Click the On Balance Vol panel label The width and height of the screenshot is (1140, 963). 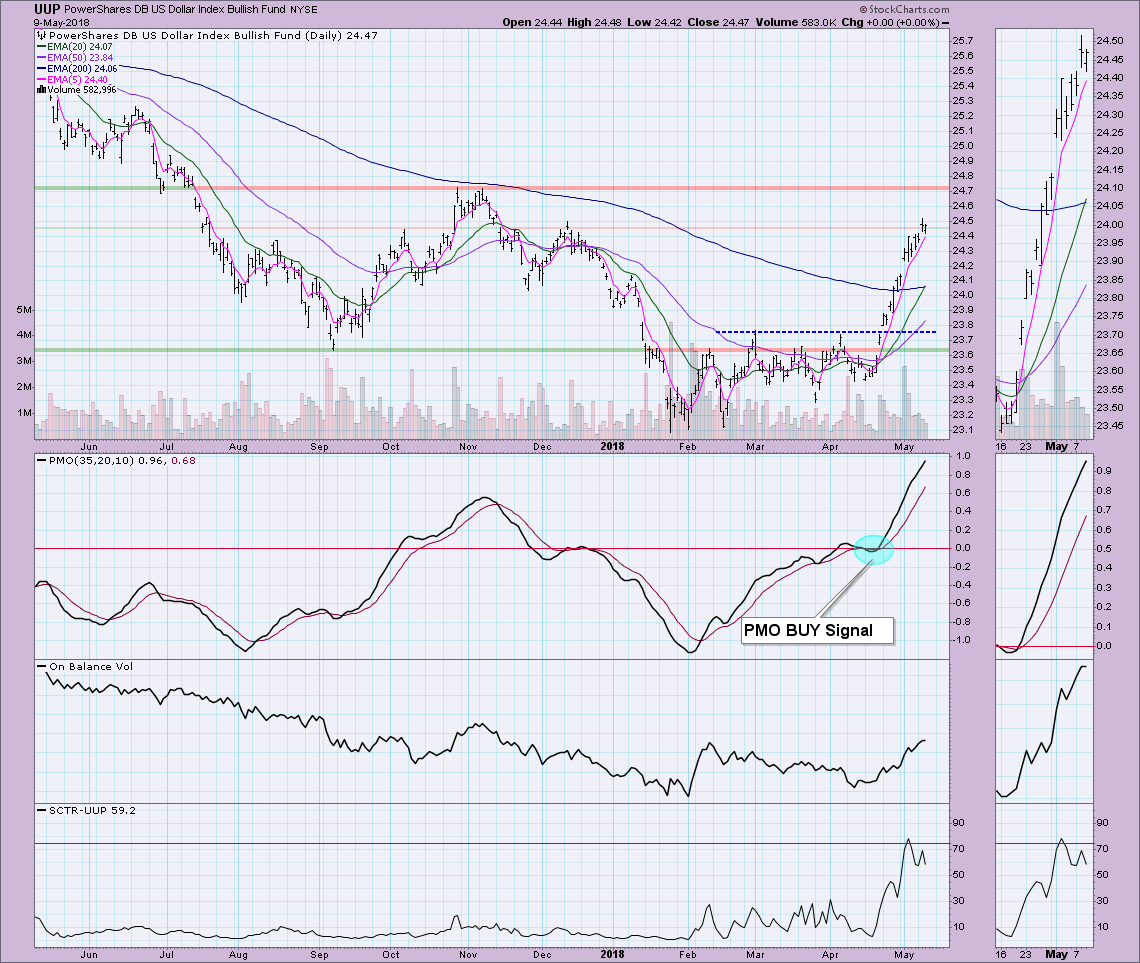click(x=88, y=666)
